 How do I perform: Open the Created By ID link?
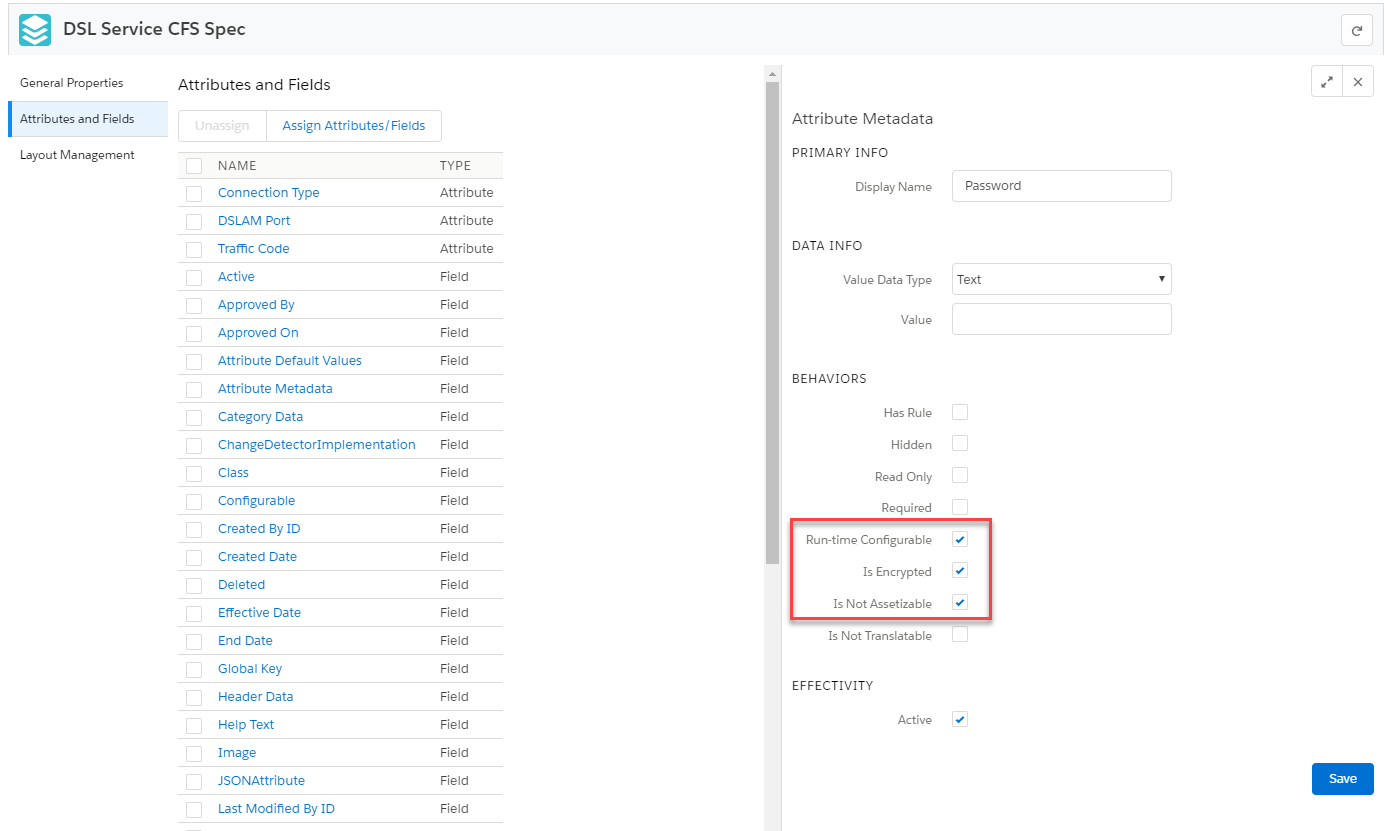(x=259, y=528)
